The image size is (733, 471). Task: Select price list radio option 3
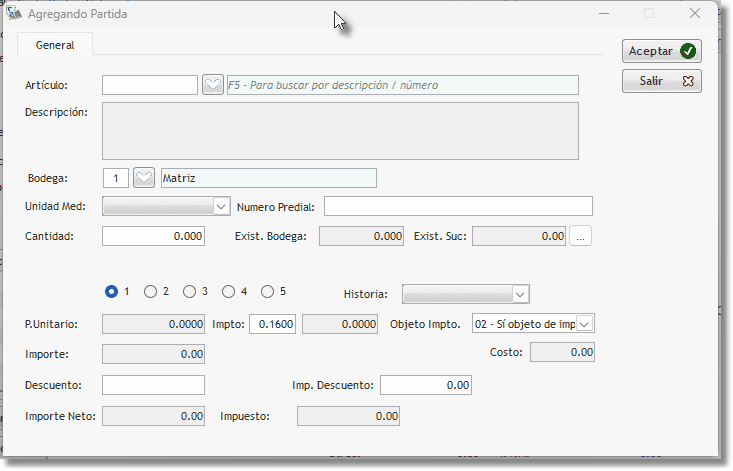coord(189,292)
